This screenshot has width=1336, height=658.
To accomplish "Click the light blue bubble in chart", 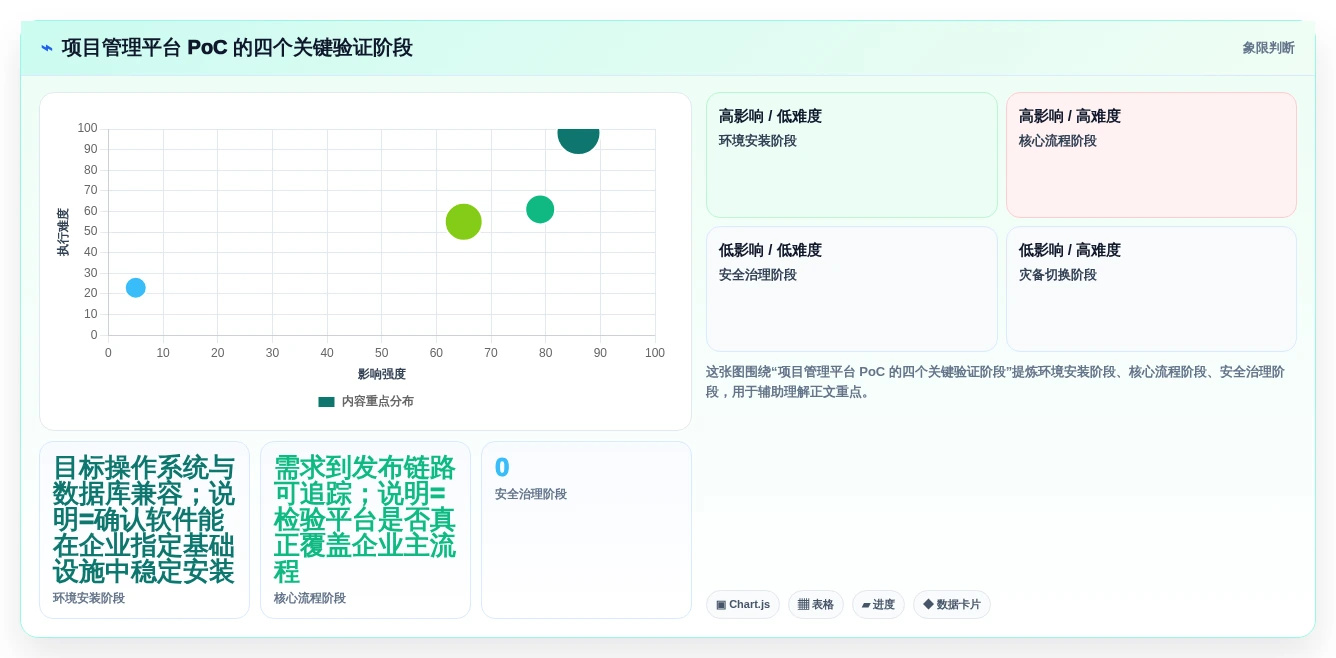I will coord(136,287).
